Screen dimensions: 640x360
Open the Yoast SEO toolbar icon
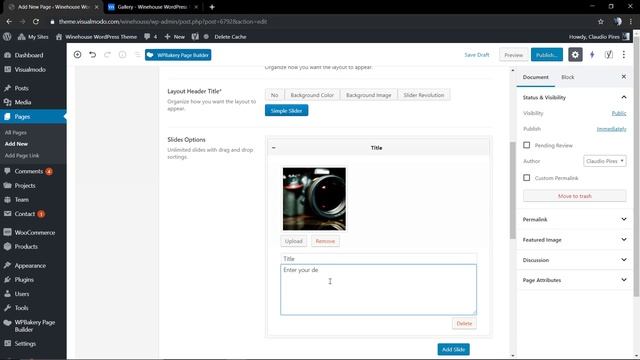[x=608, y=55]
